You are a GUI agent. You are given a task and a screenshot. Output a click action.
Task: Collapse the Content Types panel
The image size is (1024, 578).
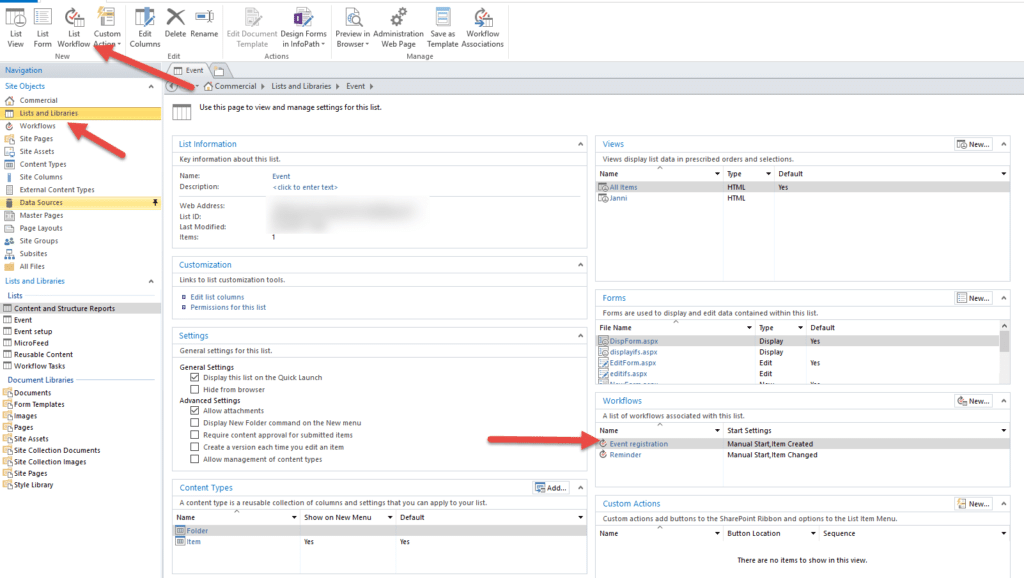pyautogui.click(x=580, y=488)
